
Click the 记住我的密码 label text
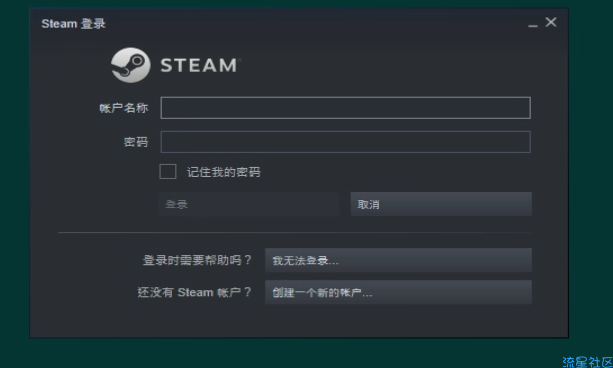223,172
